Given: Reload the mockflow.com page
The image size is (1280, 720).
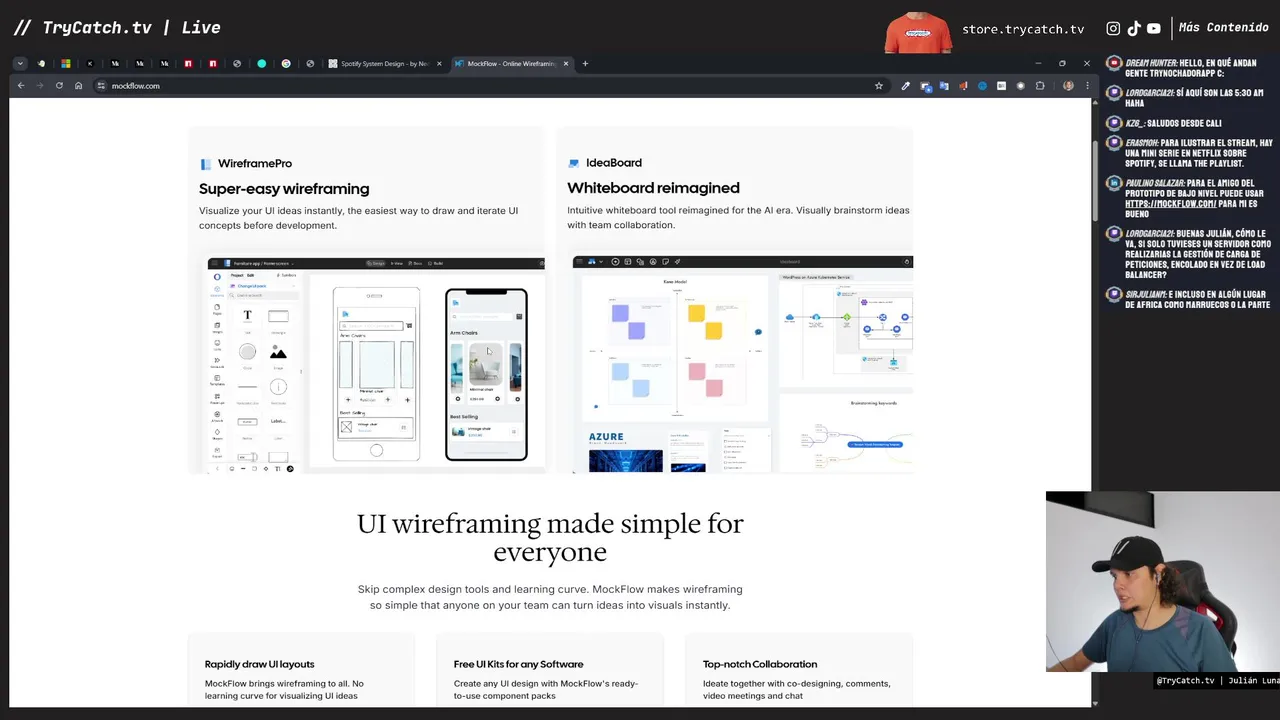Looking at the screenshot, I should [x=59, y=86].
